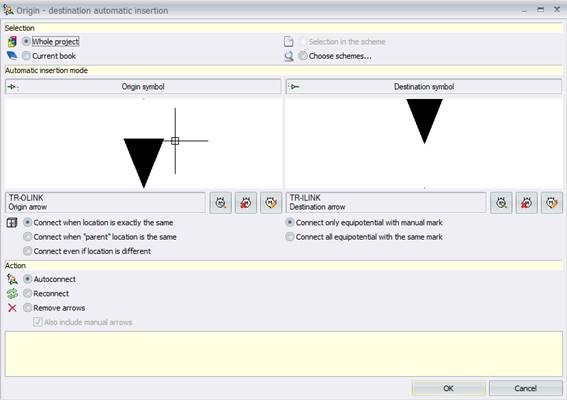The height and width of the screenshot is (400, 567).
Task: Click the origin symbol search icon button
Action: pos(221,203)
